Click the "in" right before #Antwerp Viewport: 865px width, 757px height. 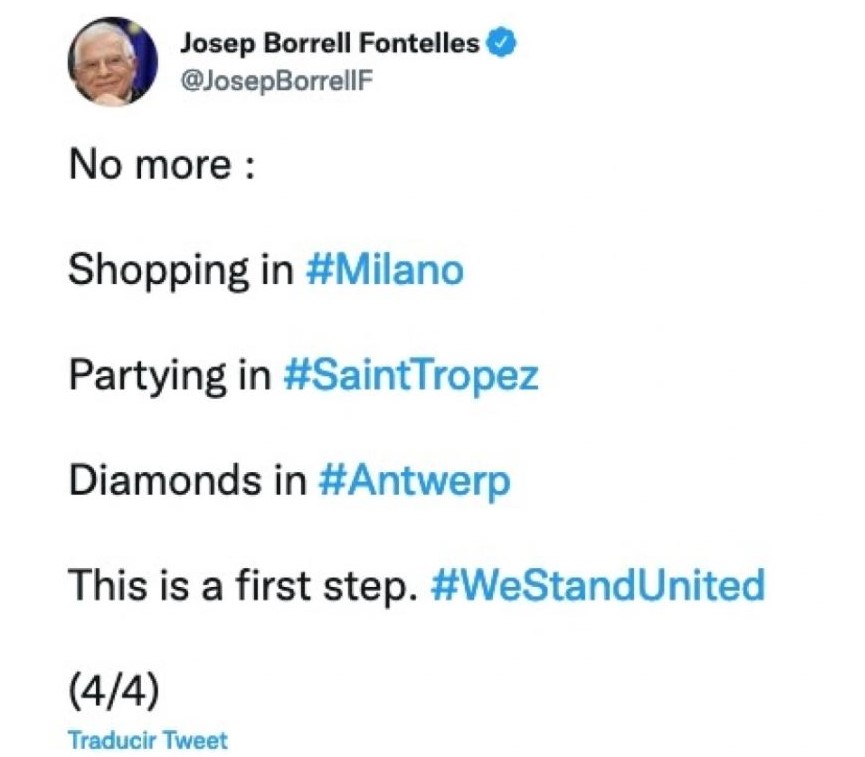[x=289, y=481]
